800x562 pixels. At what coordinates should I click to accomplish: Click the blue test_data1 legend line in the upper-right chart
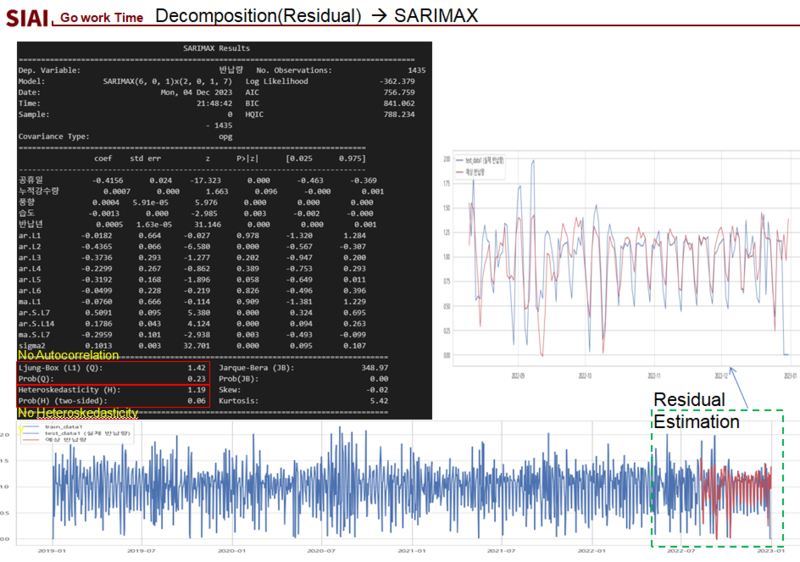(459, 159)
